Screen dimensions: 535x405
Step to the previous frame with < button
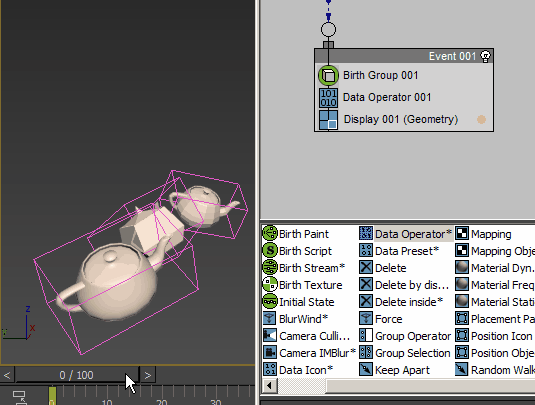7,375
